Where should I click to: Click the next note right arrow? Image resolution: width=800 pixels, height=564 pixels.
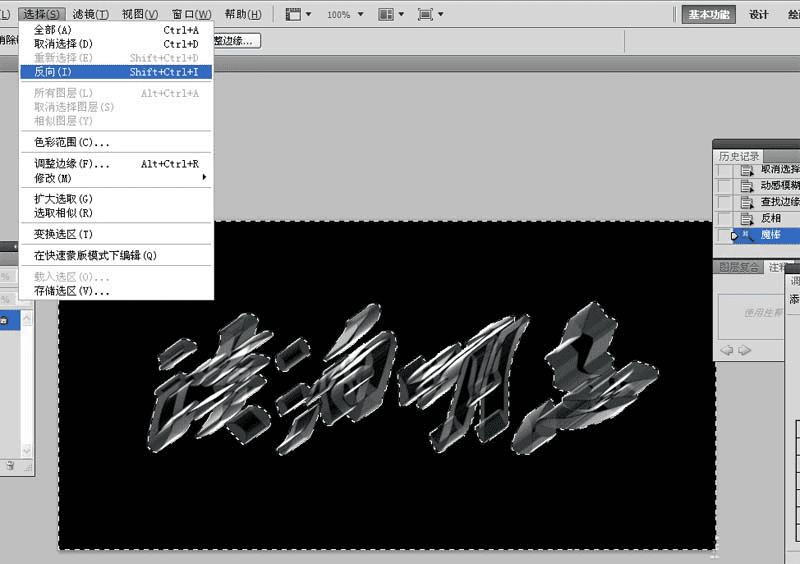click(x=744, y=350)
